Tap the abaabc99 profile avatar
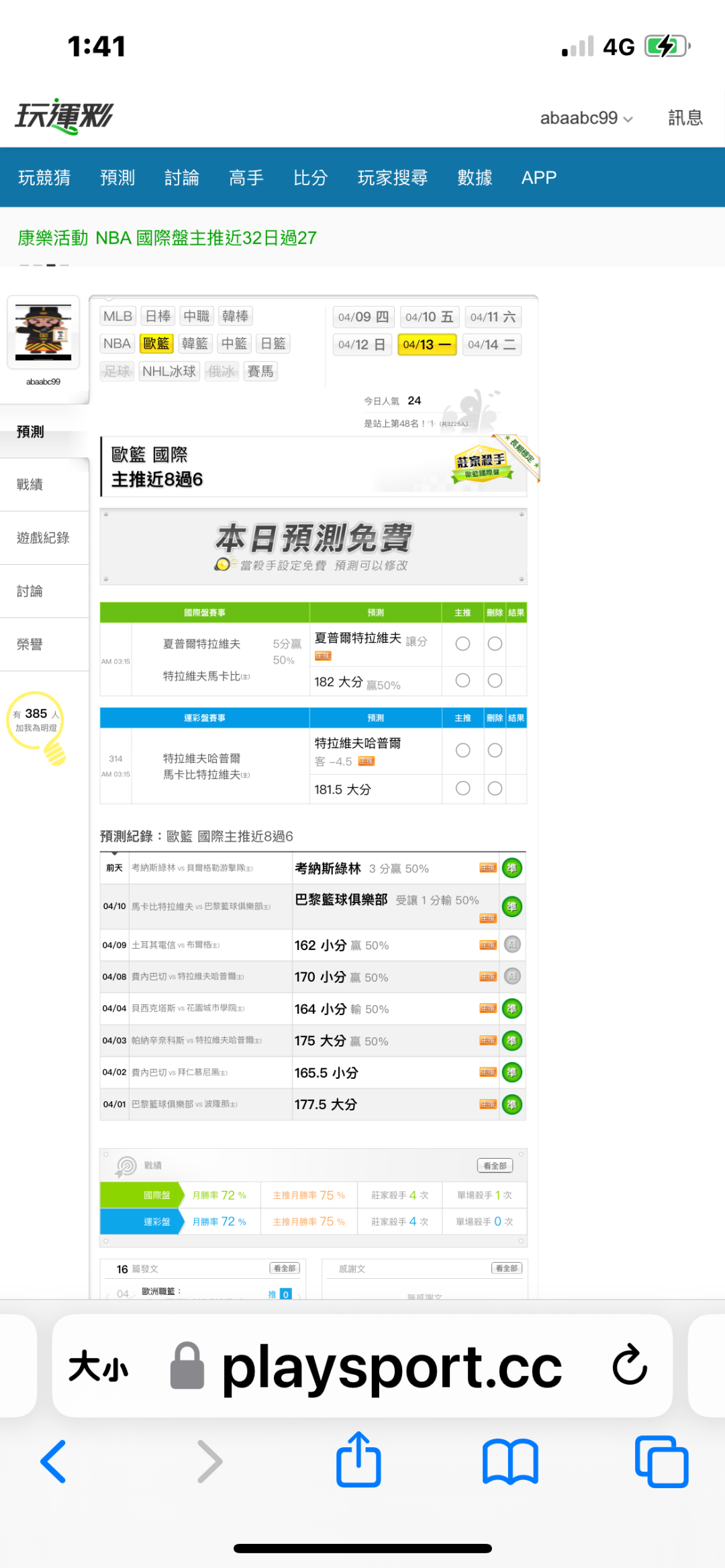 point(44,333)
